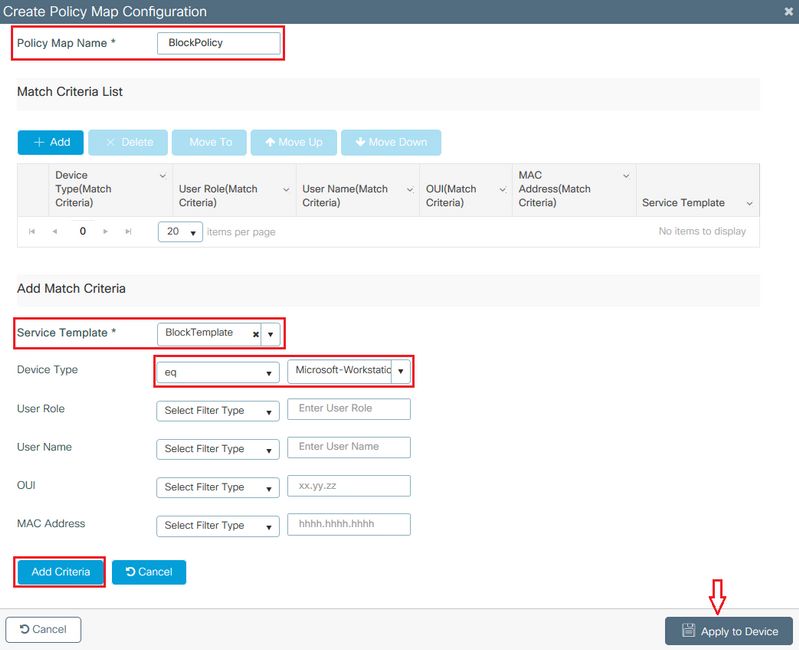Open Device Type column header menu
The height and width of the screenshot is (650, 799).
coord(163,176)
